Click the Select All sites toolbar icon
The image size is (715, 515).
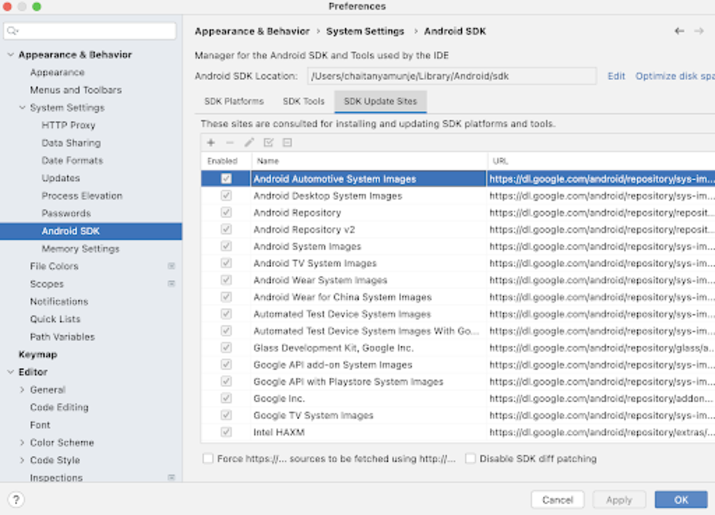pos(268,143)
